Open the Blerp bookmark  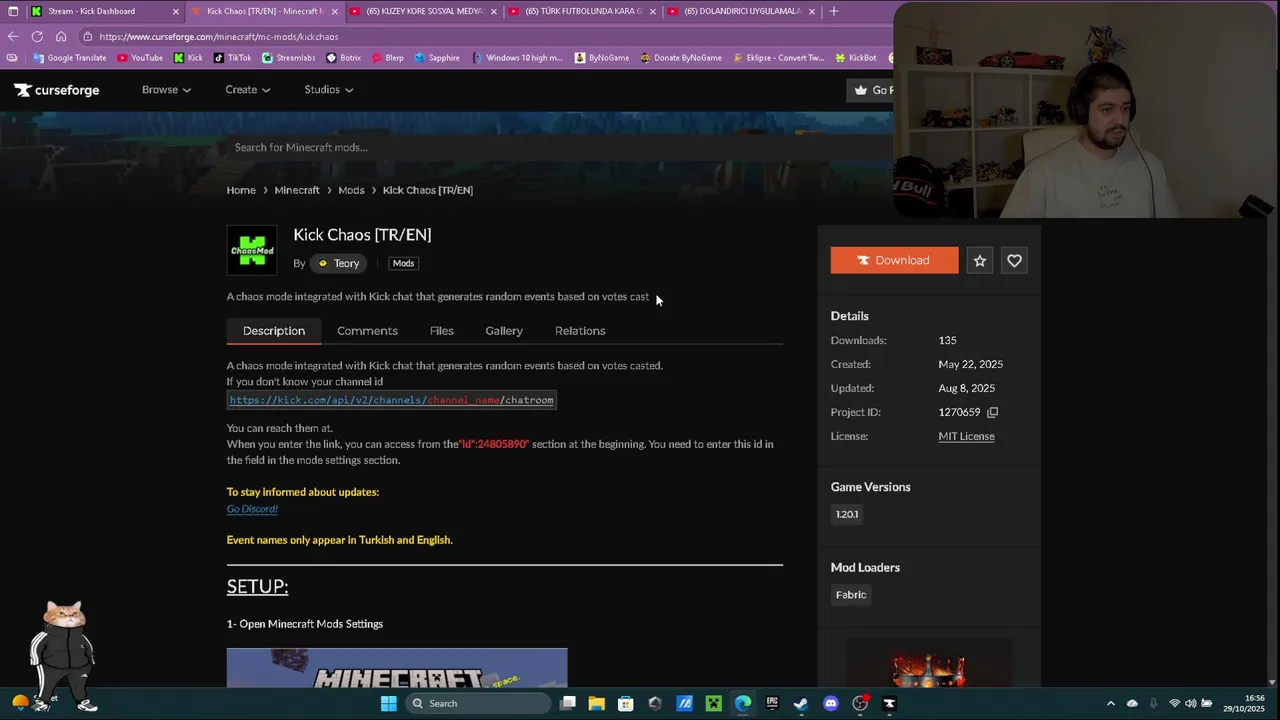pyautogui.click(x=388, y=58)
